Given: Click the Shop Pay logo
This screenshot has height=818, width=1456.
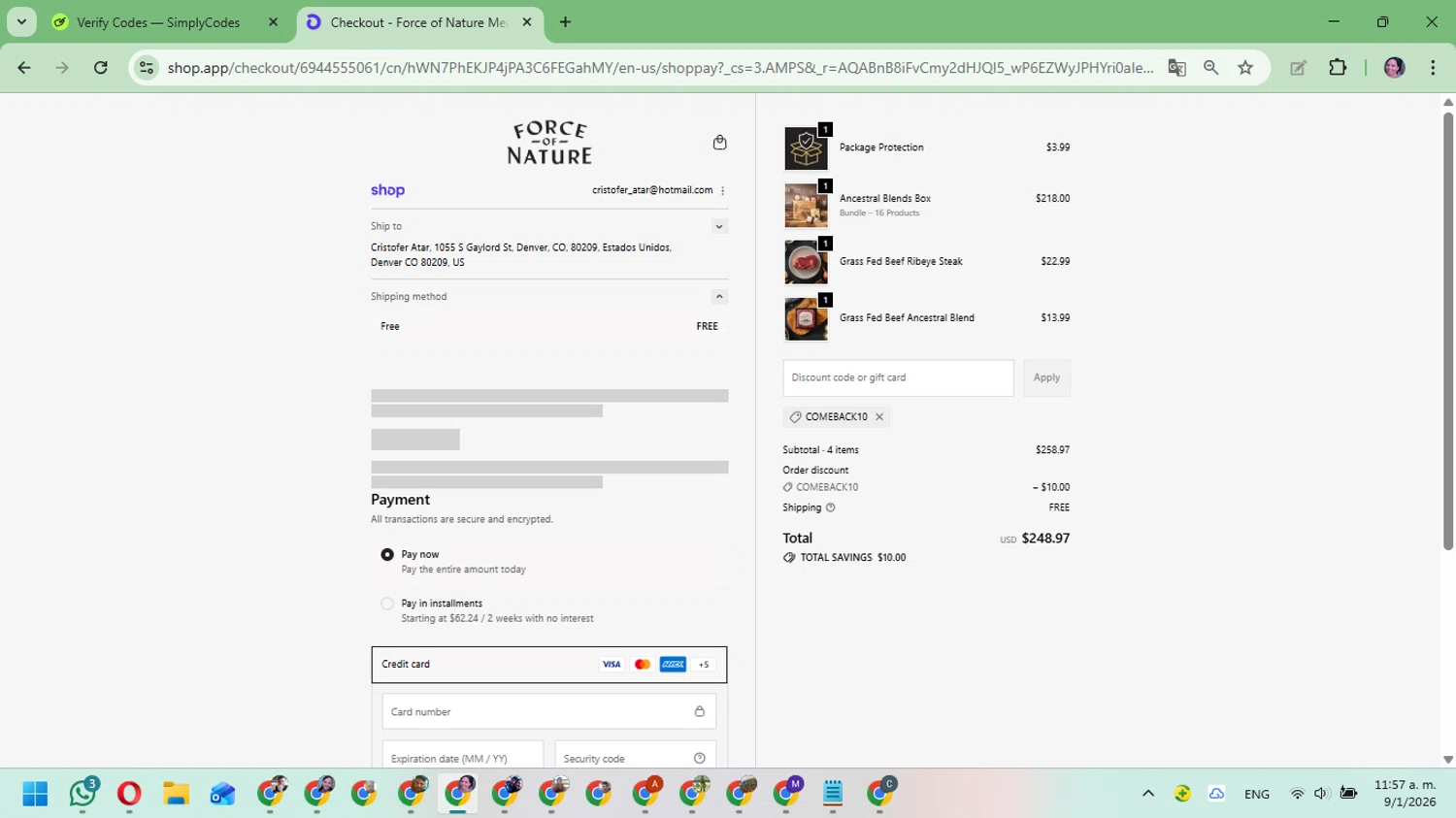Looking at the screenshot, I should pos(387,190).
